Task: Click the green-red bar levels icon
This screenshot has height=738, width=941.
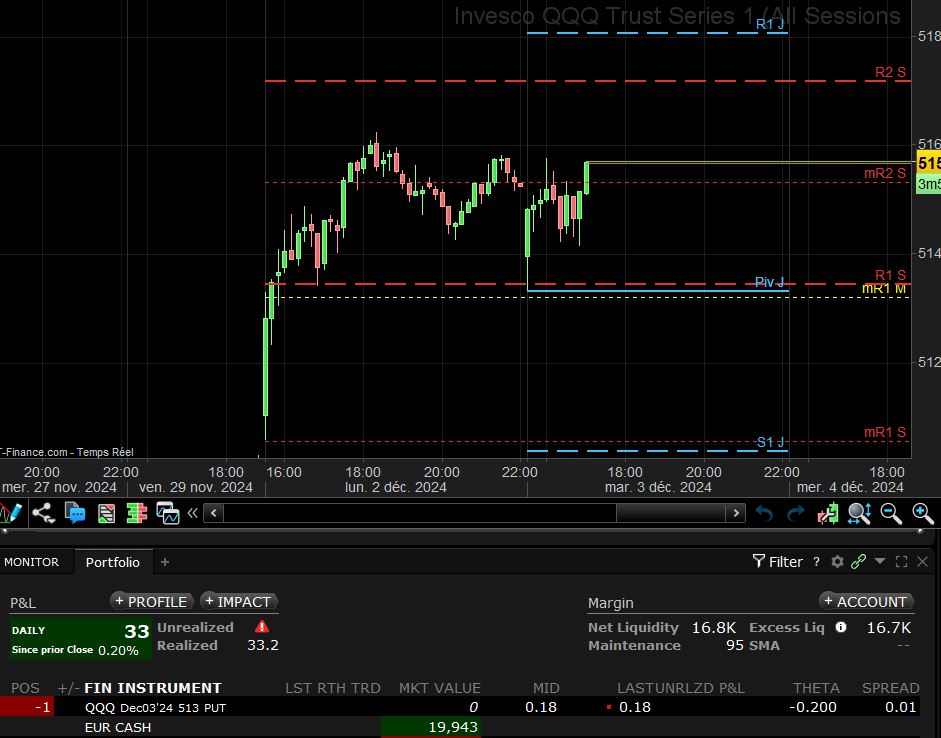Action: click(x=137, y=514)
